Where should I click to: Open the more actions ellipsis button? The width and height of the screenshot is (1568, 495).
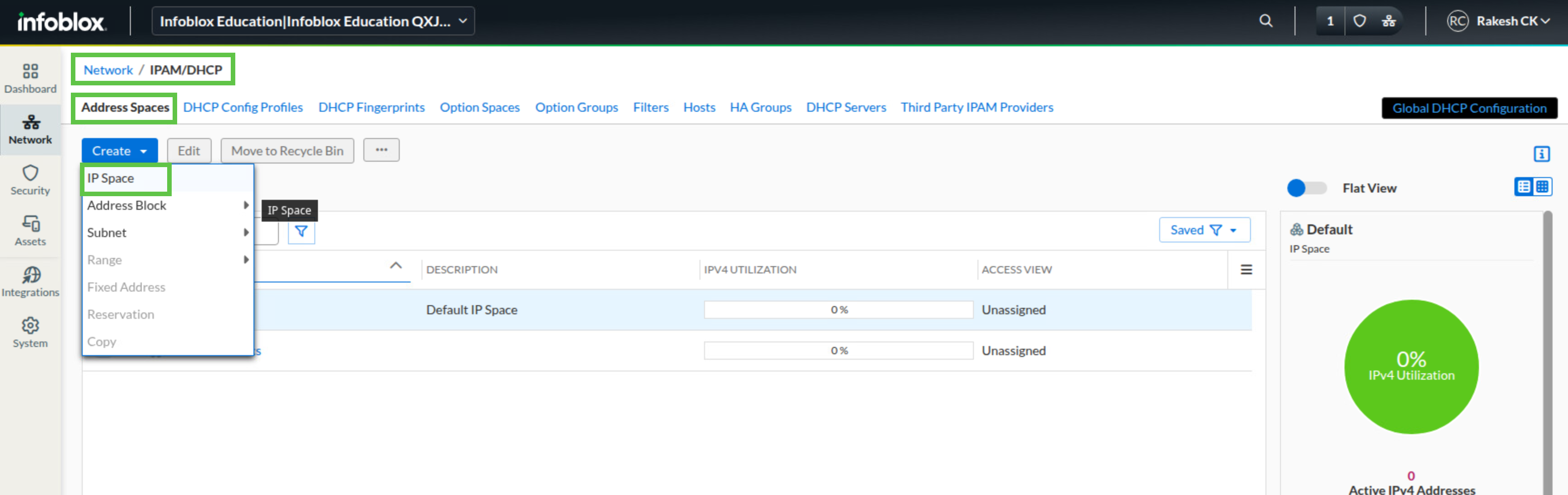pyautogui.click(x=381, y=150)
